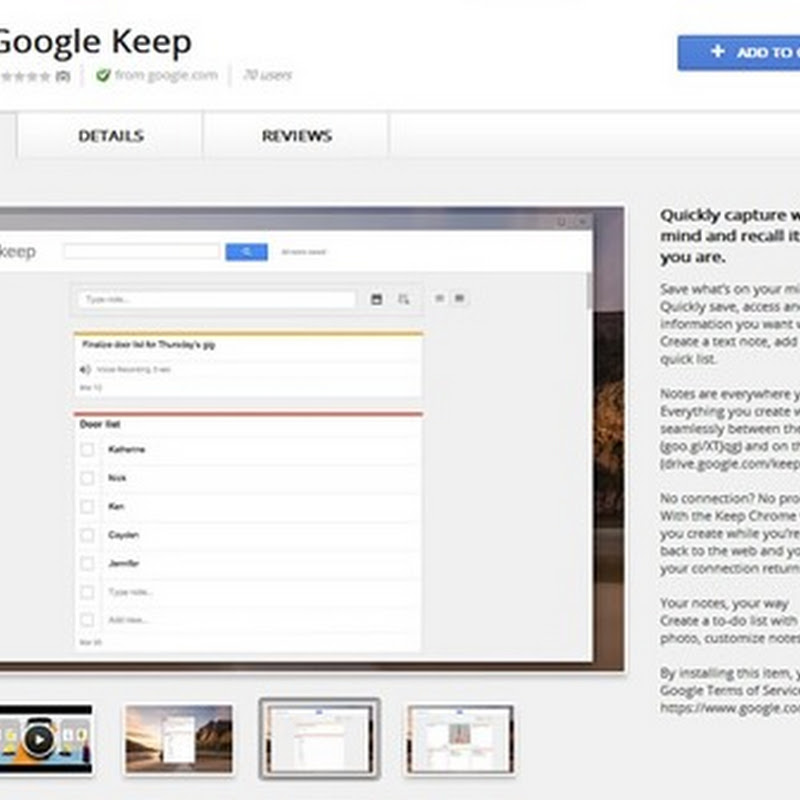Click the 'keep' logo in preview
The image size is (800, 800).
[x=17, y=251]
